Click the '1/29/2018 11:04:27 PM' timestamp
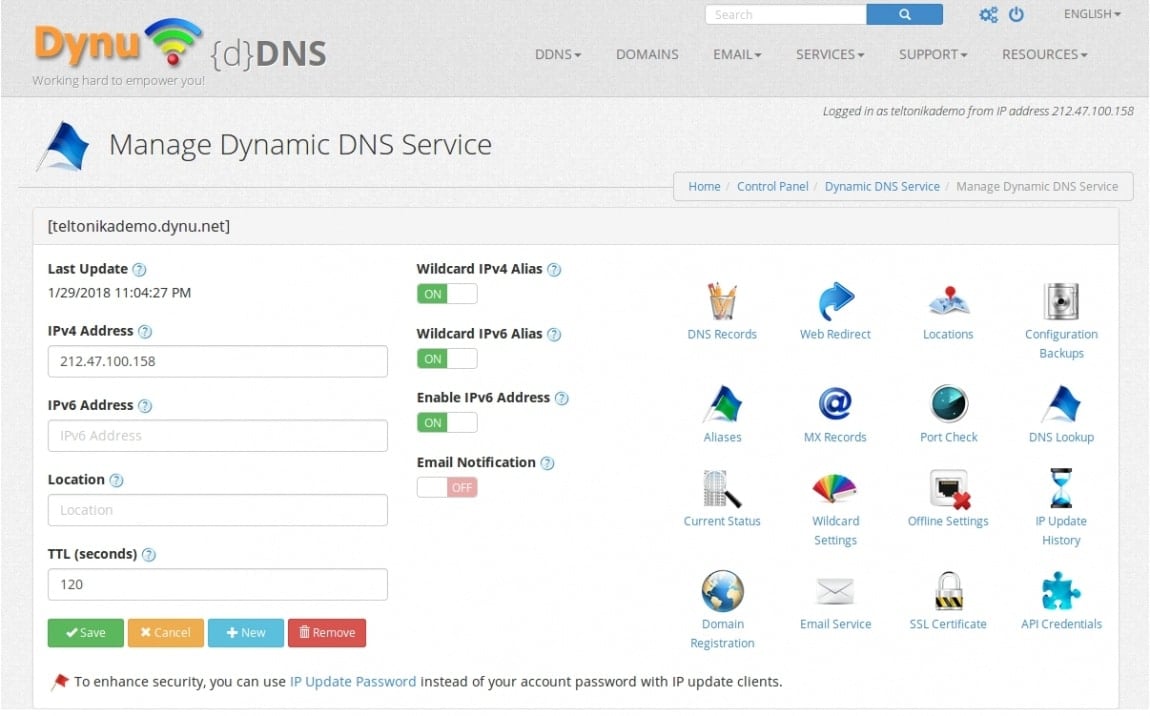Image resolution: width=1150 pixels, height=716 pixels. (120, 293)
